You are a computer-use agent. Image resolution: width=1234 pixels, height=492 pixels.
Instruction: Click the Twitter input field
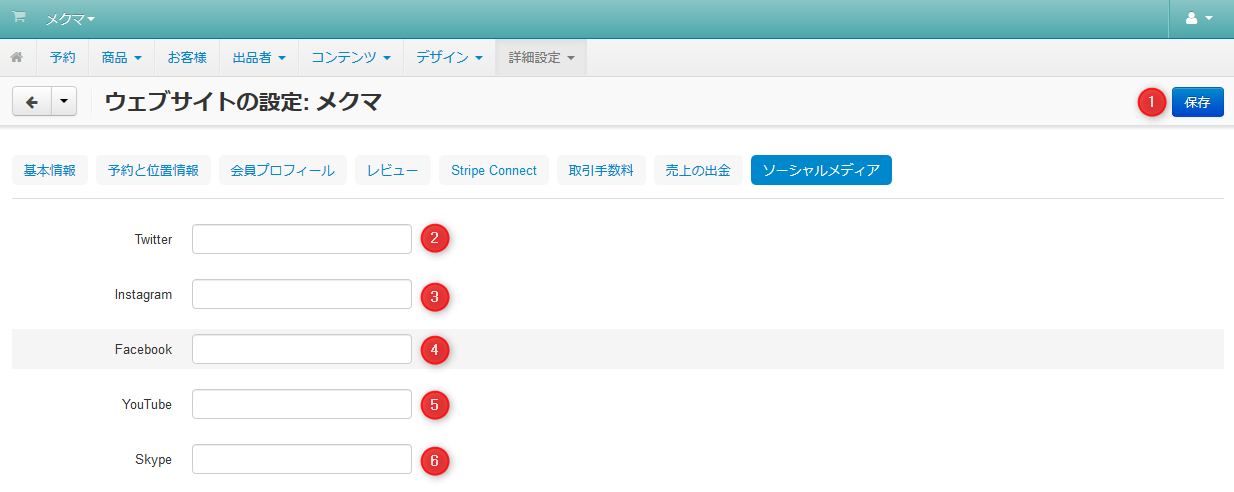302,239
